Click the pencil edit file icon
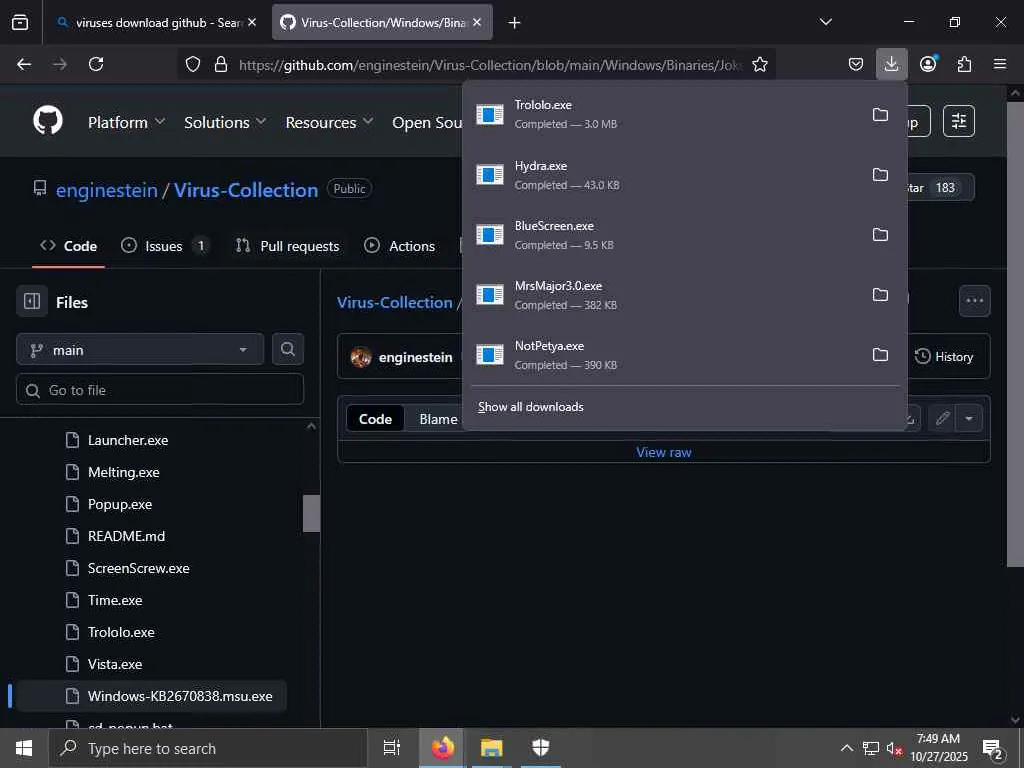This screenshot has height=768, width=1024. [x=942, y=418]
